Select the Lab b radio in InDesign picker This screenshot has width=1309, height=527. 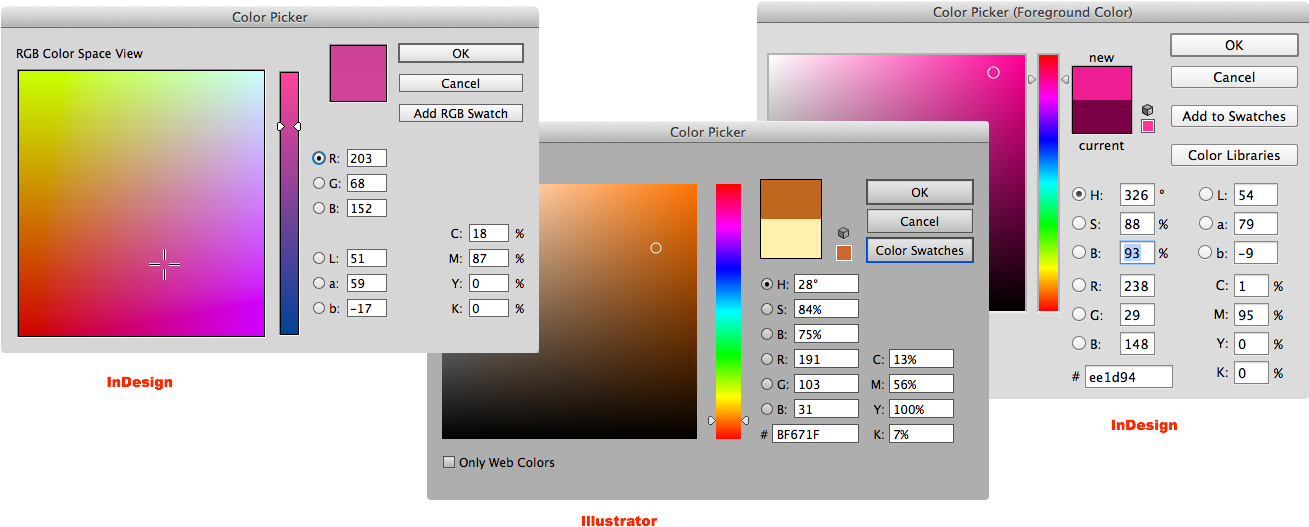click(319, 308)
